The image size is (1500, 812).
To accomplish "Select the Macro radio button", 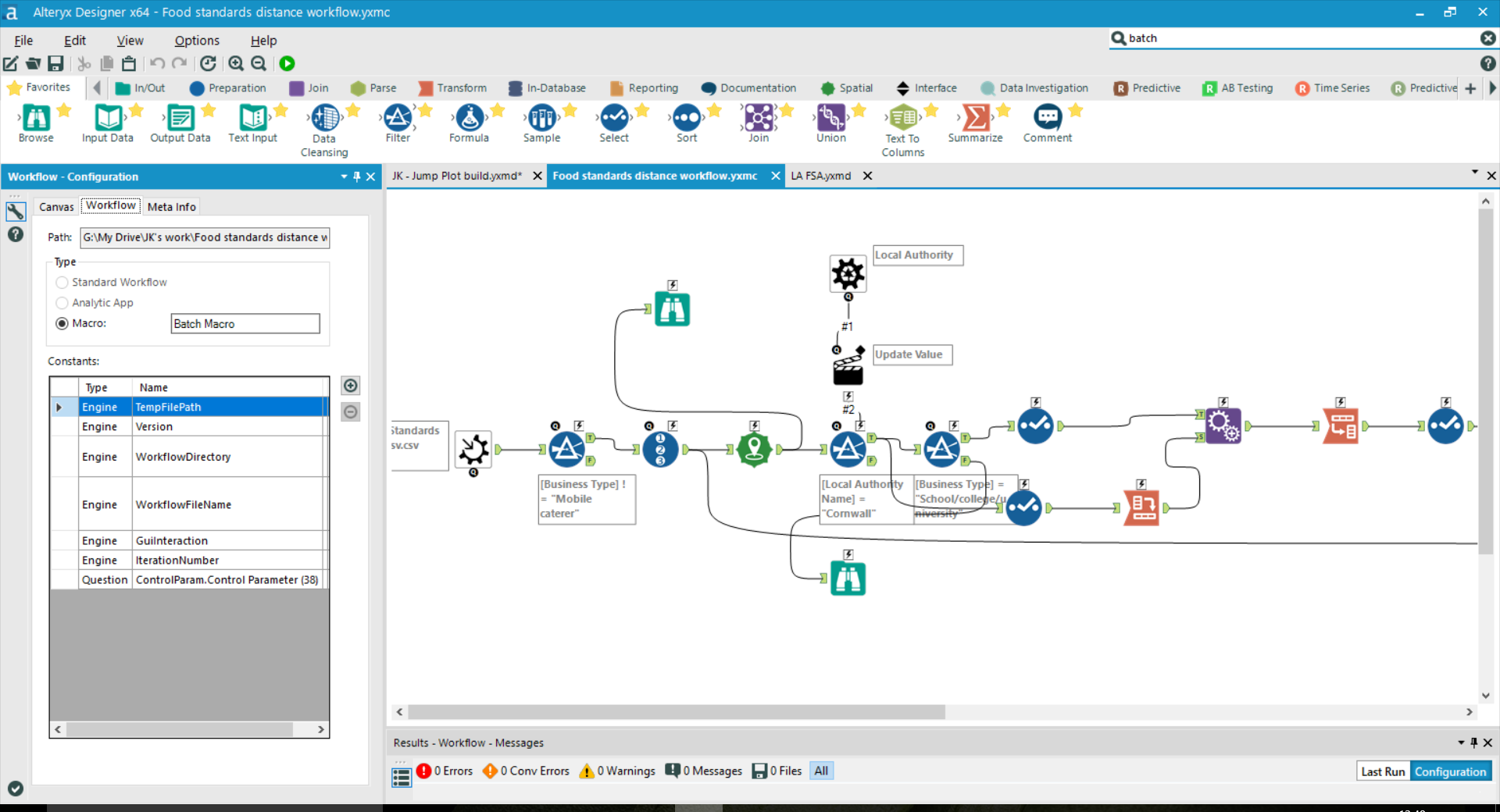I will 62,323.
